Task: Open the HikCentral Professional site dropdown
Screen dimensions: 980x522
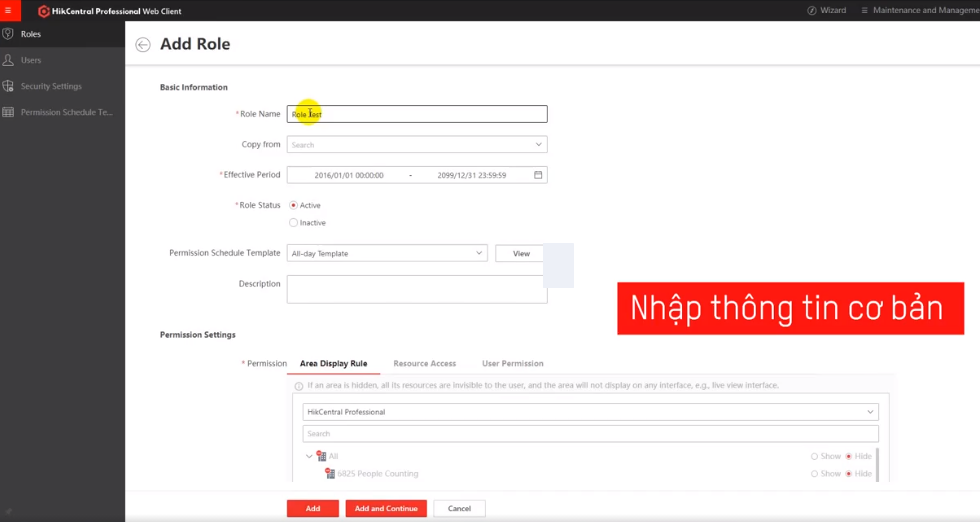Action: click(x=591, y=412)
